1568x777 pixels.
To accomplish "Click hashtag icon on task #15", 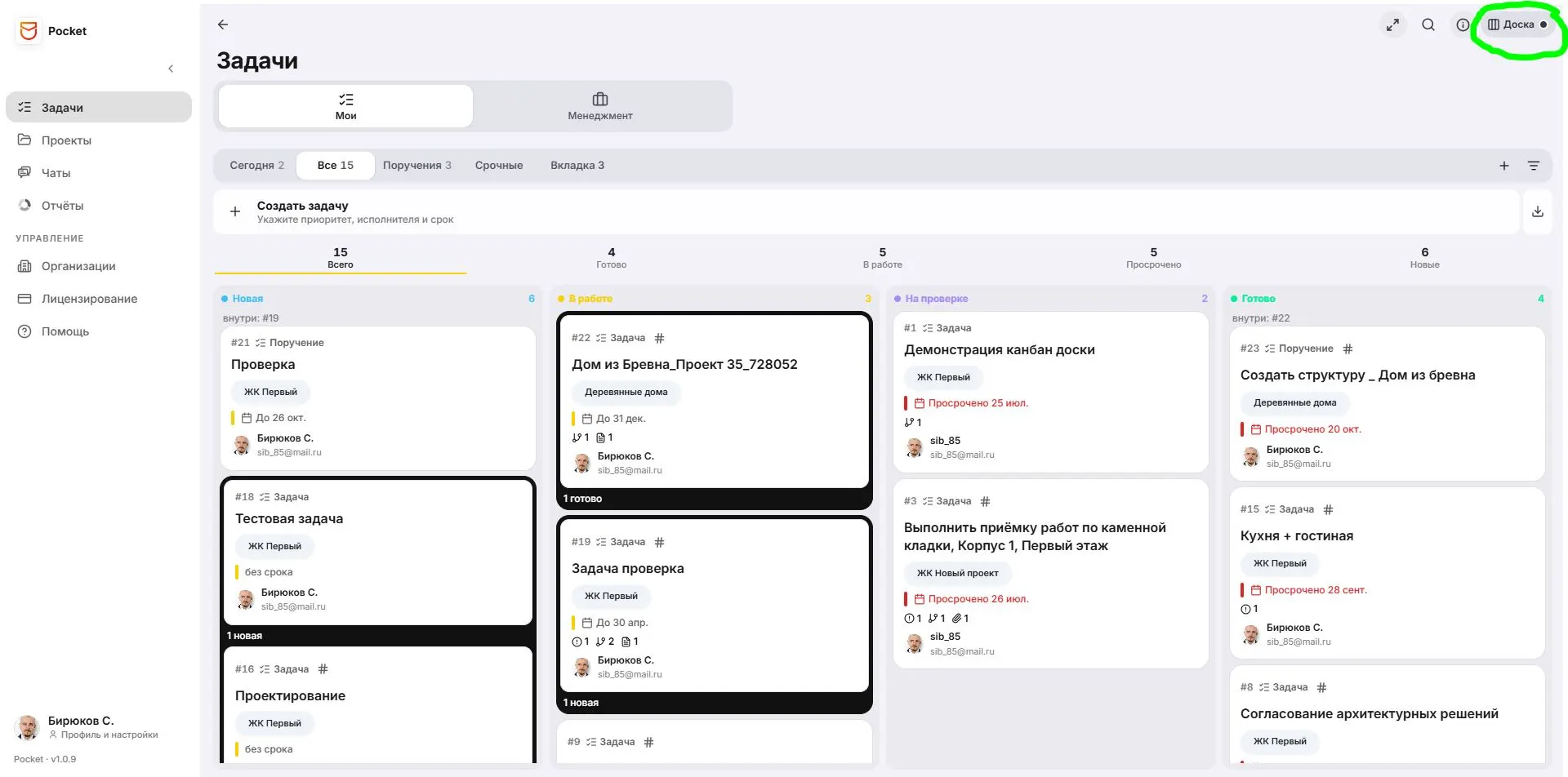I will pos(1328,509).
